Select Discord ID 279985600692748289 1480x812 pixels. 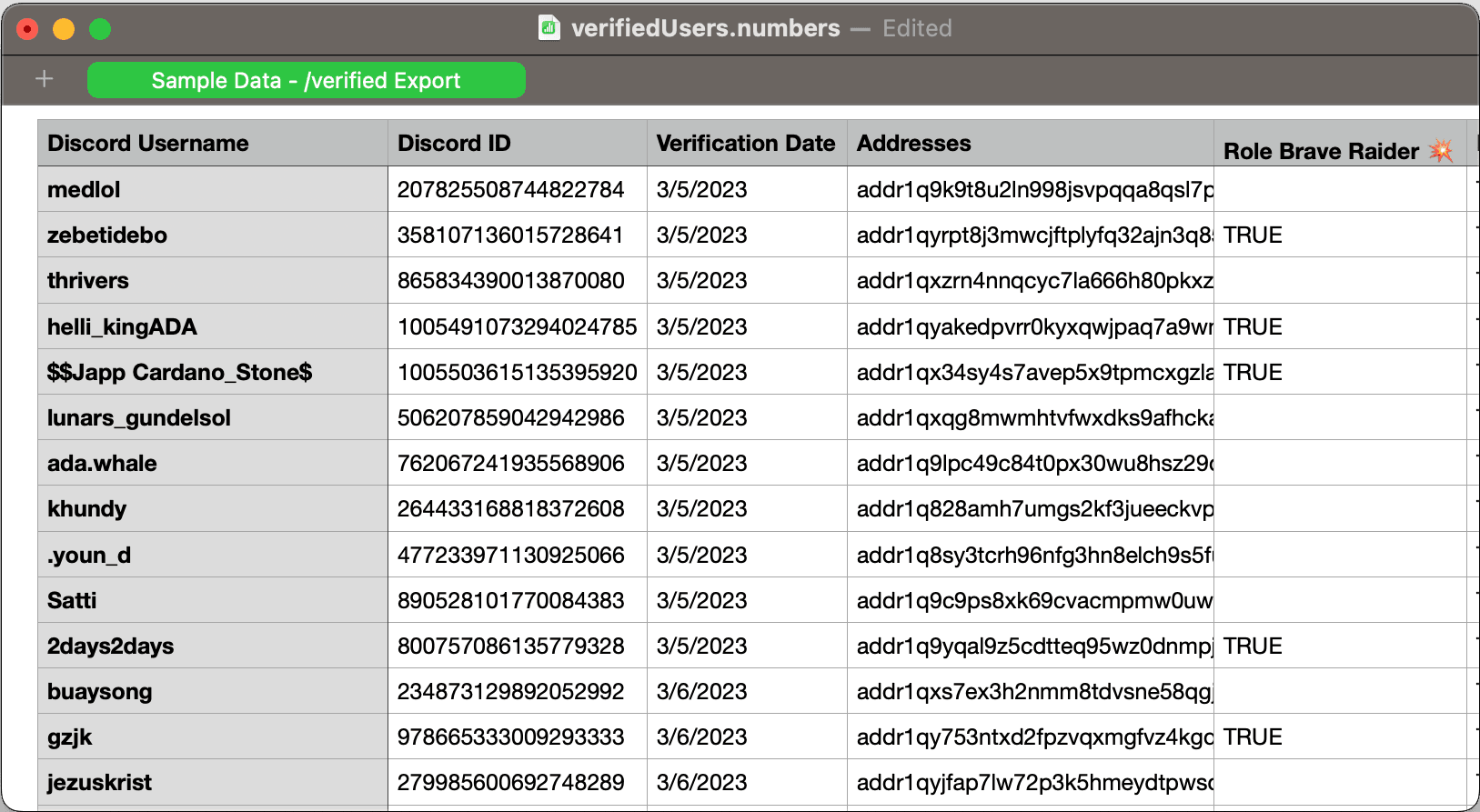[x=518, y=782]
